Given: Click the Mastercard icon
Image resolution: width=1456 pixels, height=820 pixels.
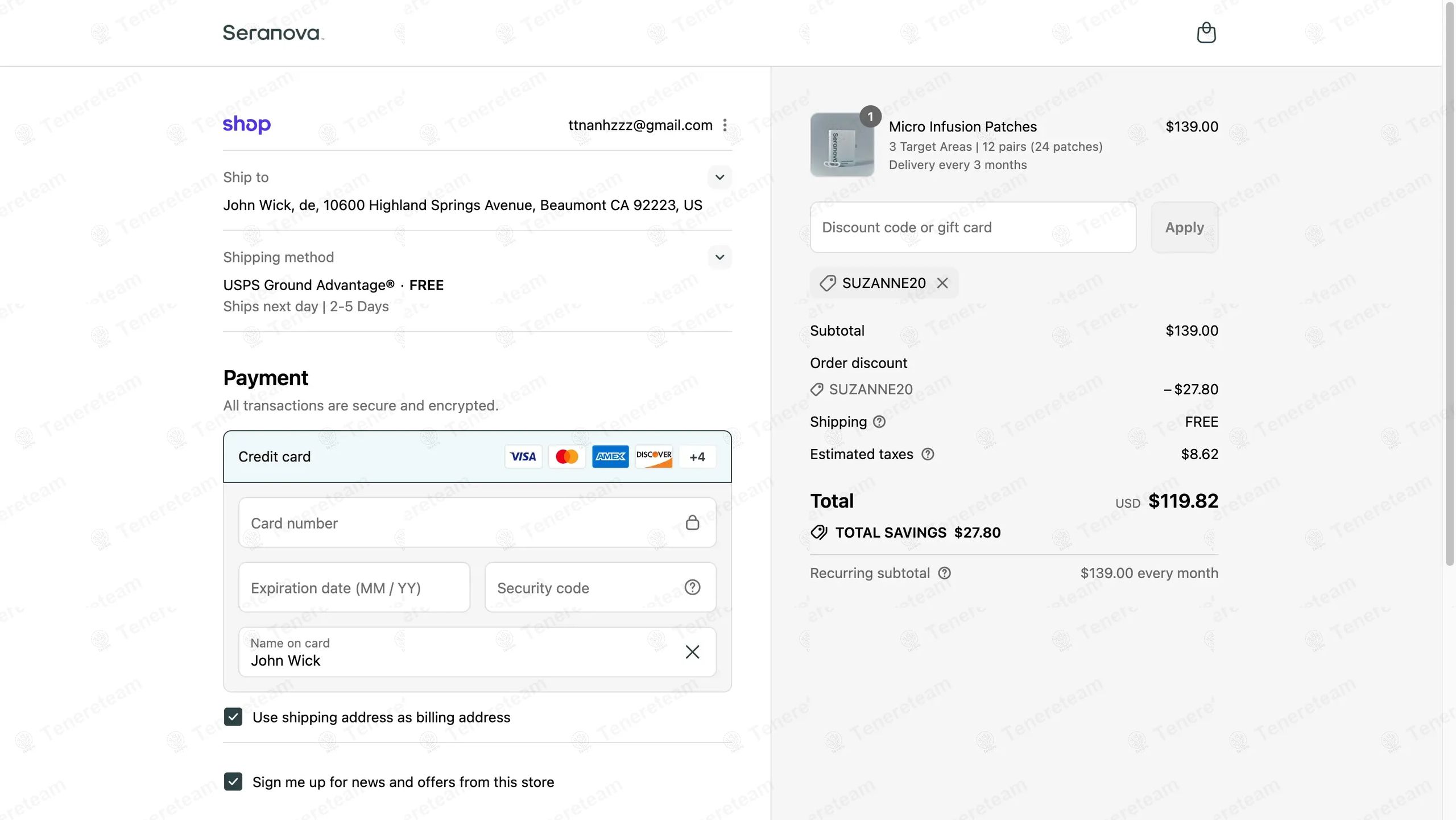Looking at the screenshot, I should pyautogui.click(x=566, y=456).
